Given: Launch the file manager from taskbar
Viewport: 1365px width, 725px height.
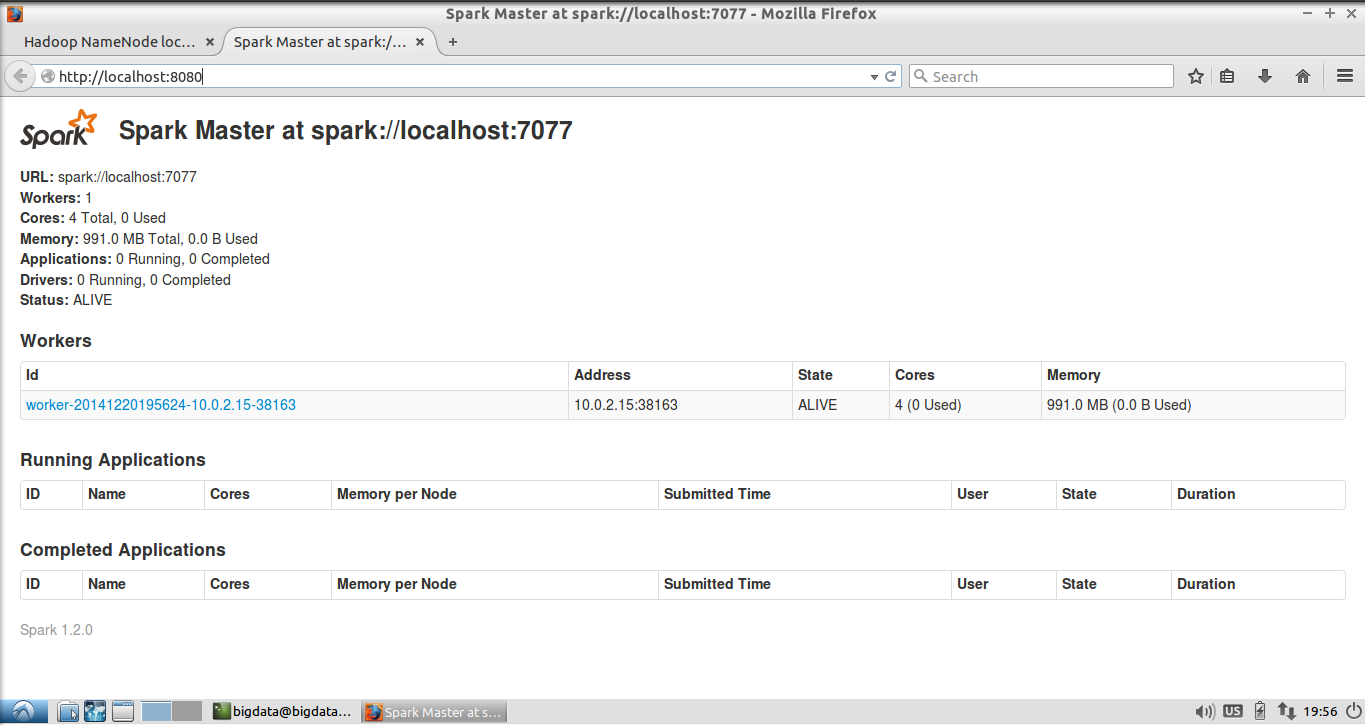Looking at the screenshot, I should coord(68,712).
